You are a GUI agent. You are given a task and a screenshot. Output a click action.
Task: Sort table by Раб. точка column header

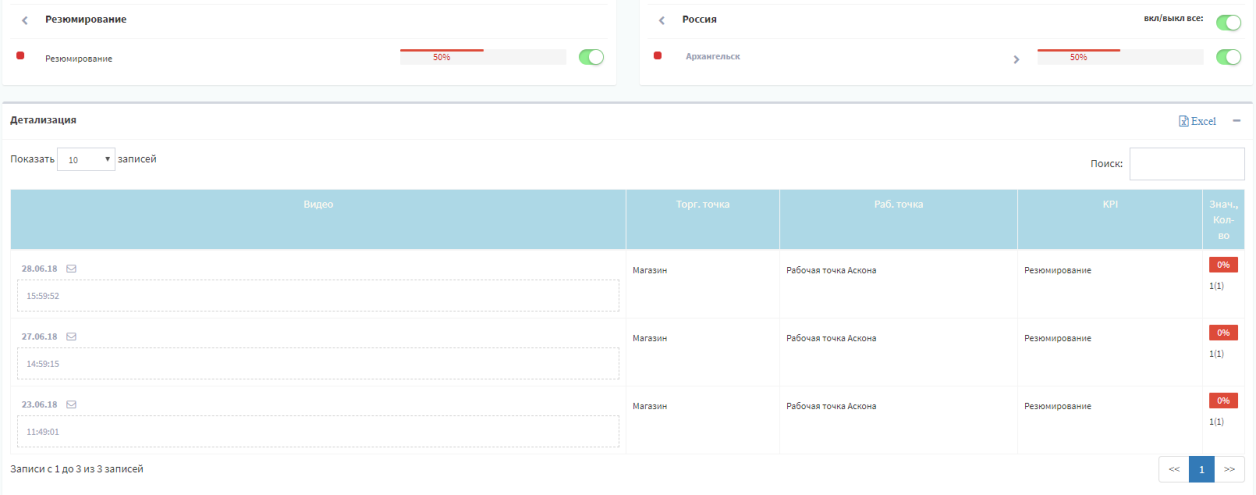pos(899,219)
